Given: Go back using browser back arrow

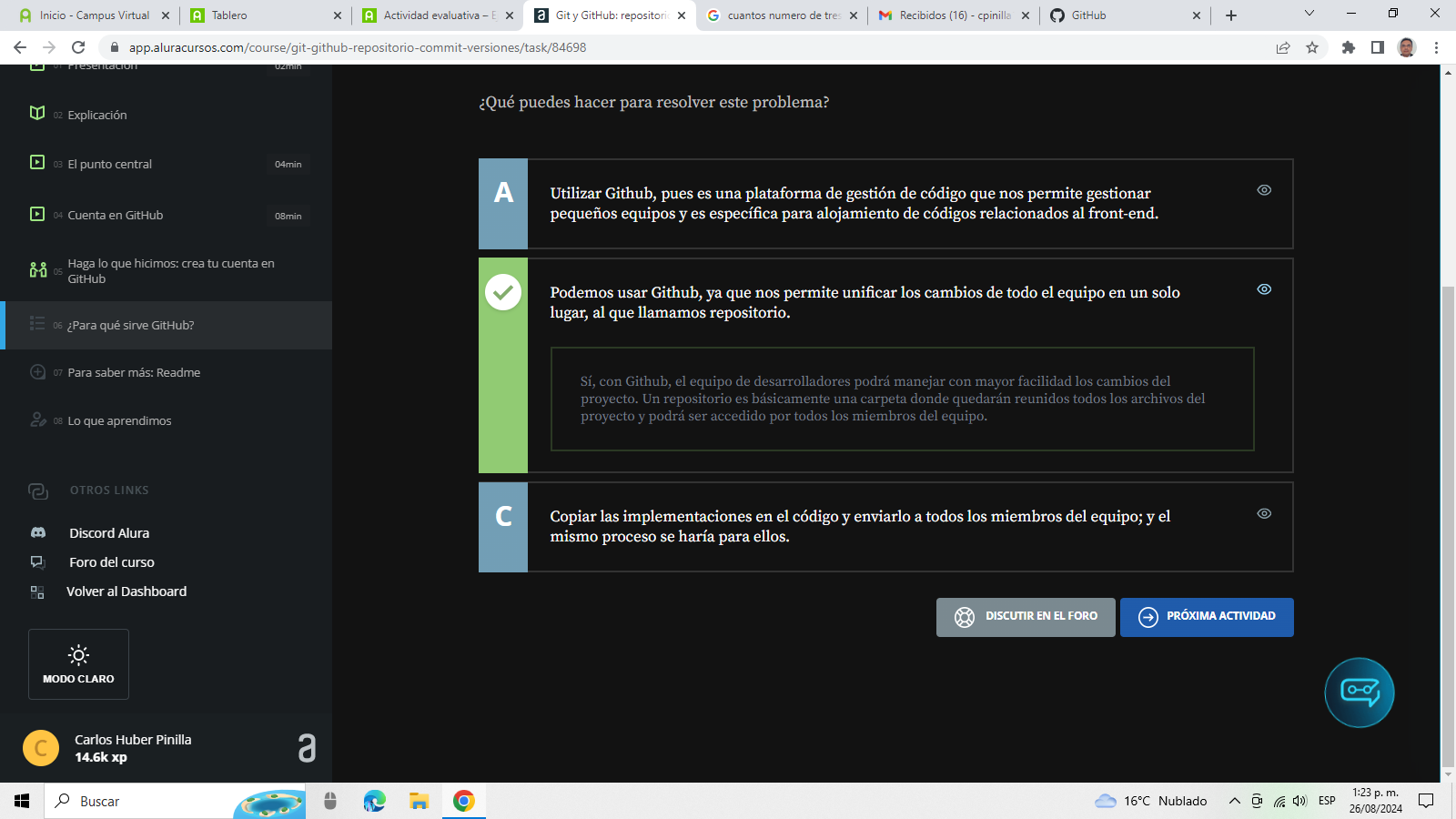Looking at the screenshot, I should (20, 47).
